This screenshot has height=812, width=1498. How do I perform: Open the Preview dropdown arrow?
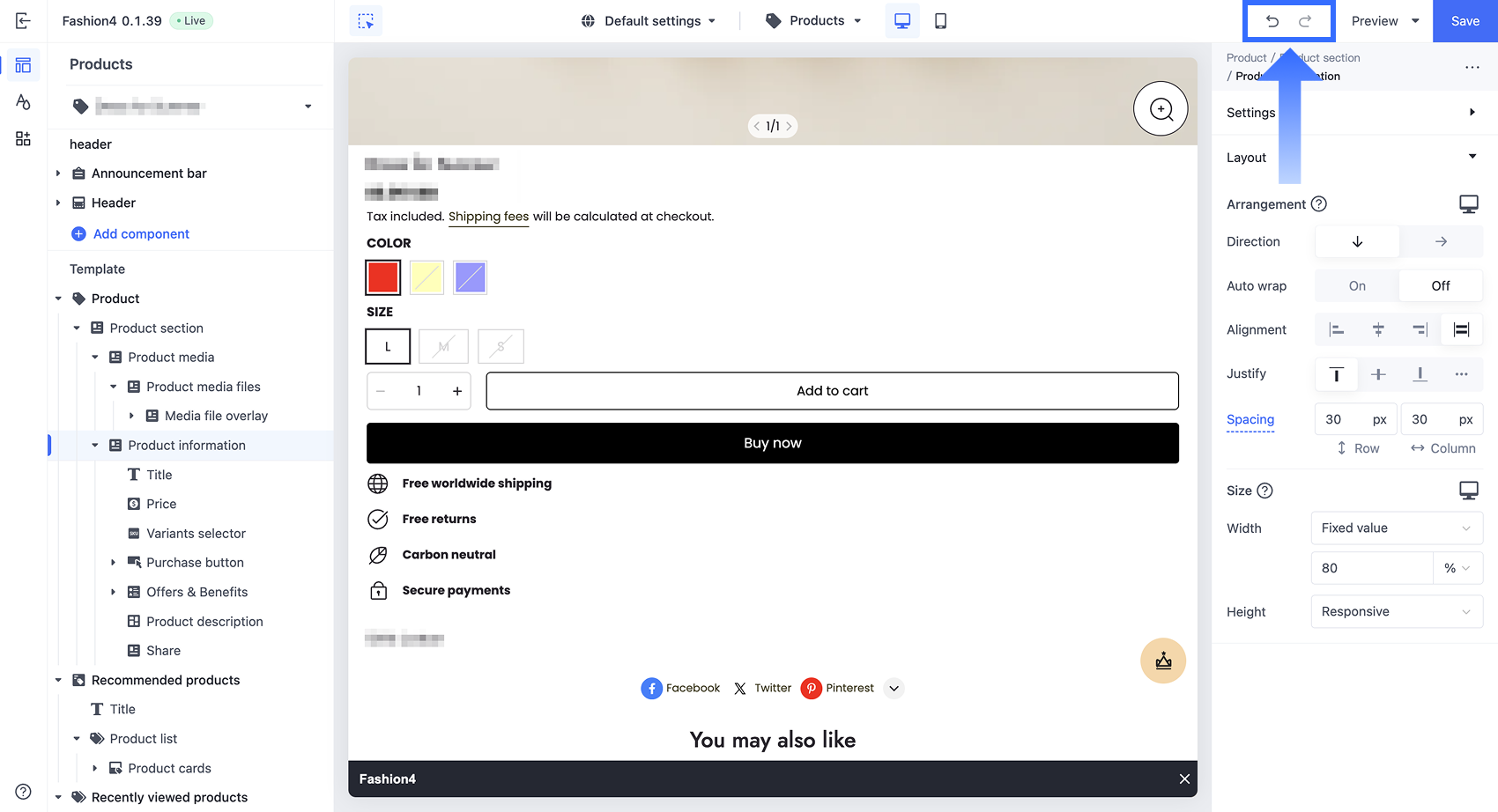coord(1415,20)
